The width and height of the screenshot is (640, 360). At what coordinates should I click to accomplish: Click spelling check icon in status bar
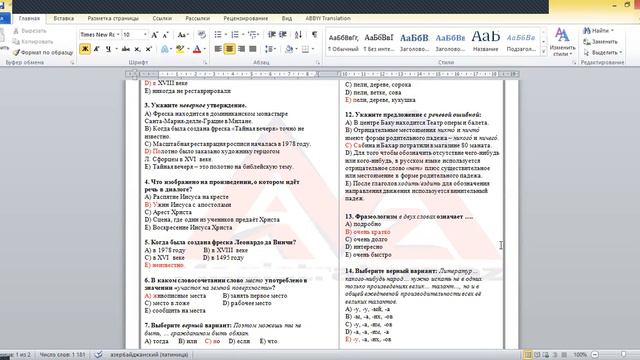point(98,355)
